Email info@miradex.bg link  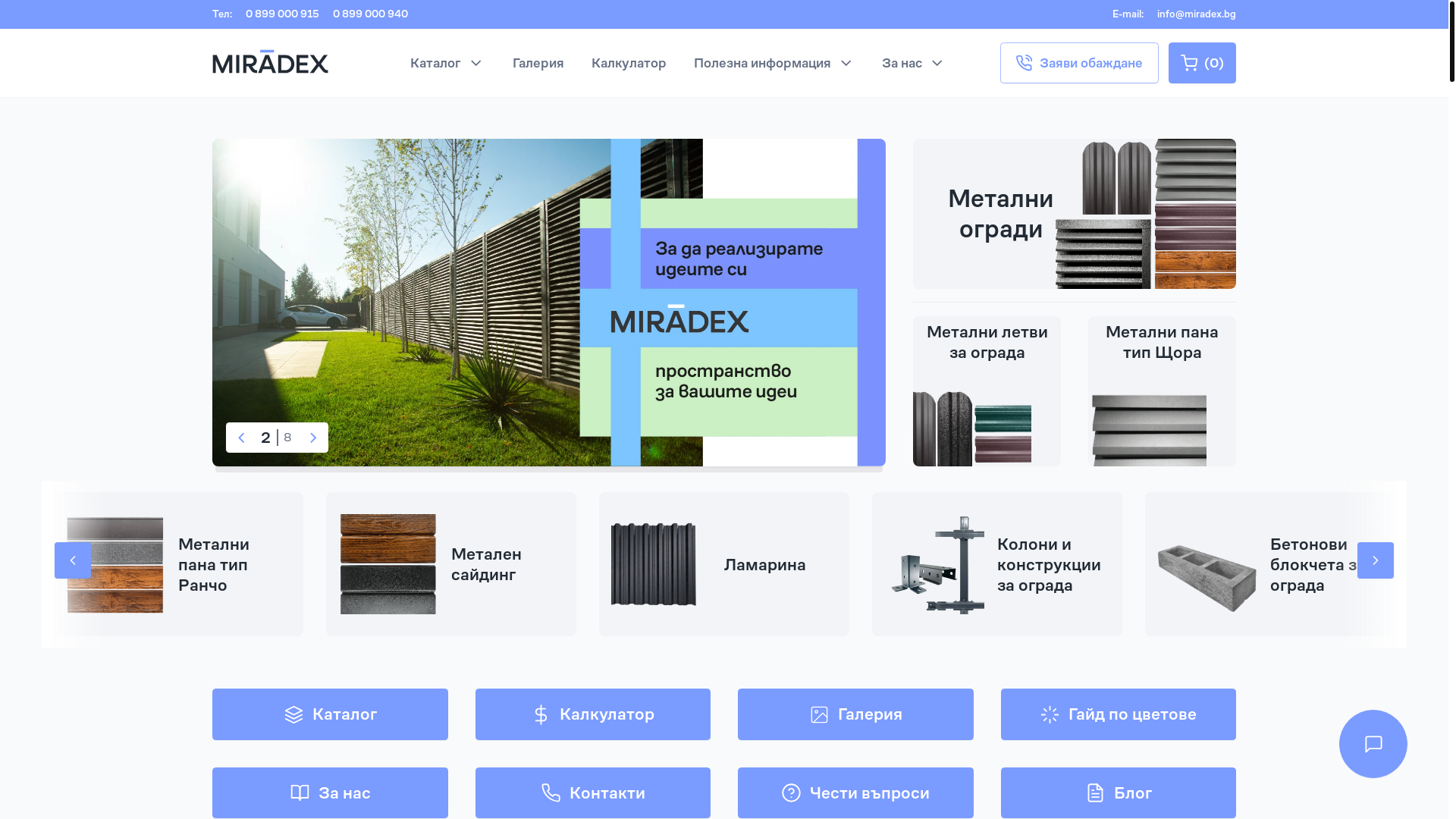coord(1196,14)
